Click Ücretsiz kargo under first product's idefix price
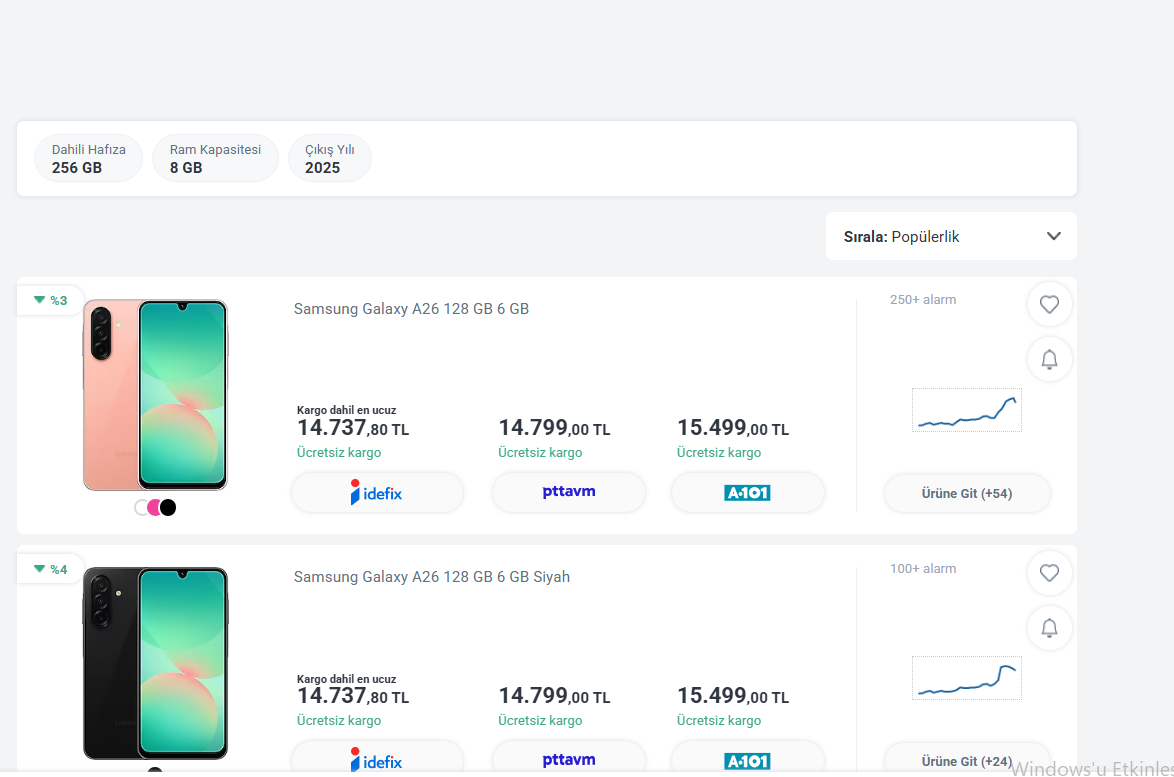The height and width of the screenshot is (777, 1174). pyautogui.click(x=338, y=452)
